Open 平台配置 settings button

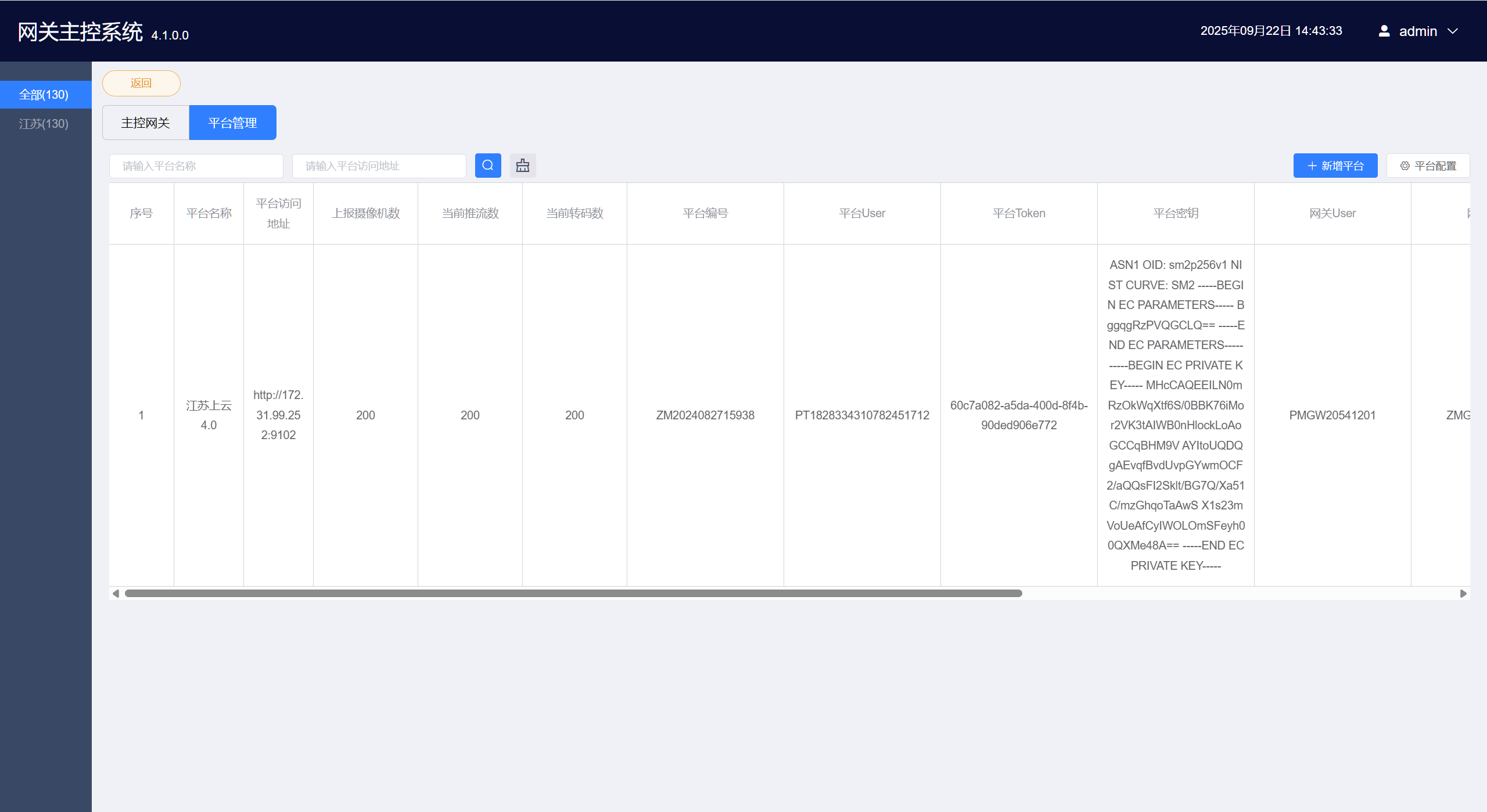[x=1428, y=166]
